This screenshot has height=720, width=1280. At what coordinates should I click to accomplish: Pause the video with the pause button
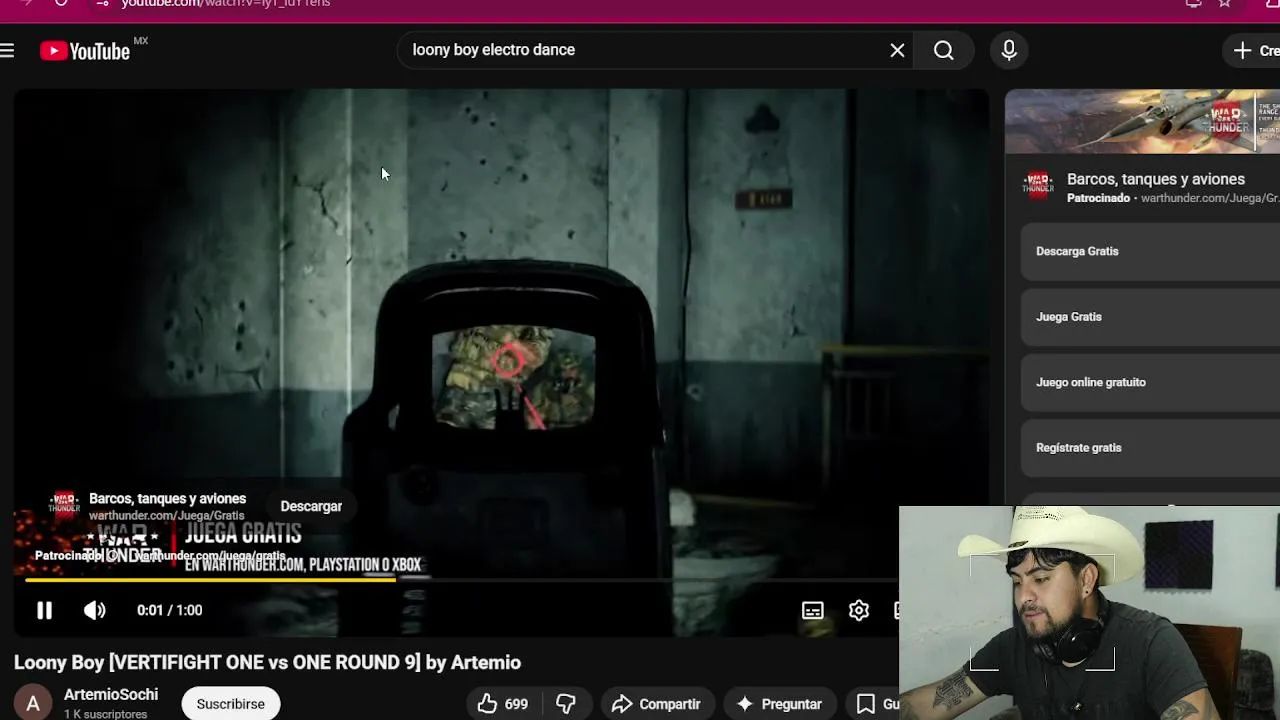click(44, 610)
